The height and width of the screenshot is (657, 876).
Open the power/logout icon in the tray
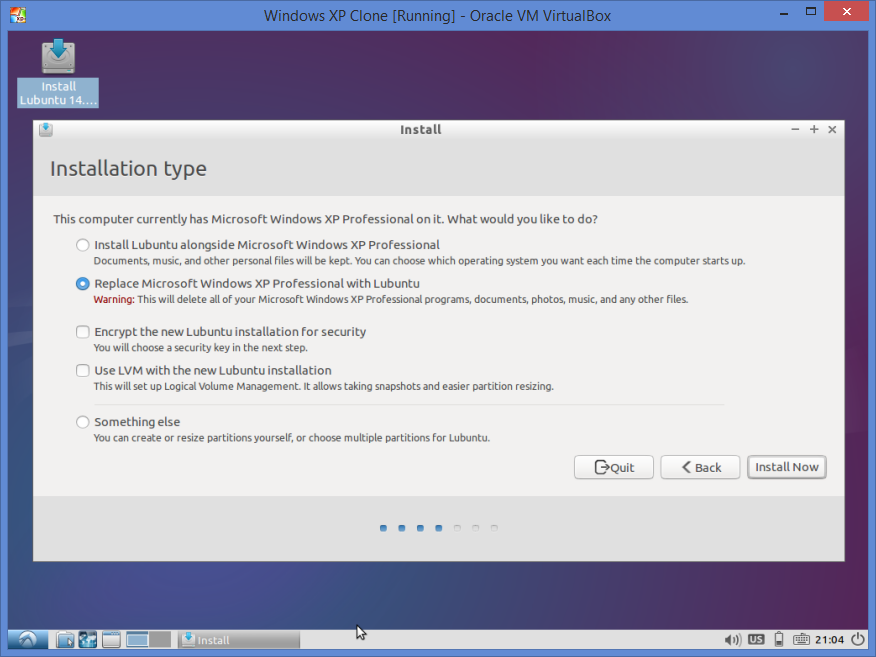(x=858, y=639)
